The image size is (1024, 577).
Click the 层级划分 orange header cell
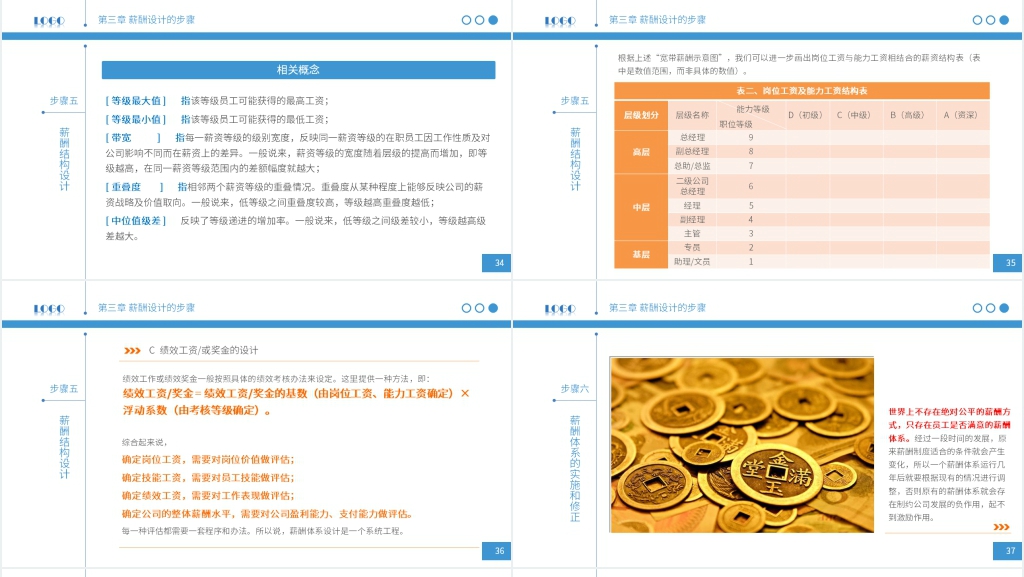[641, 115]
